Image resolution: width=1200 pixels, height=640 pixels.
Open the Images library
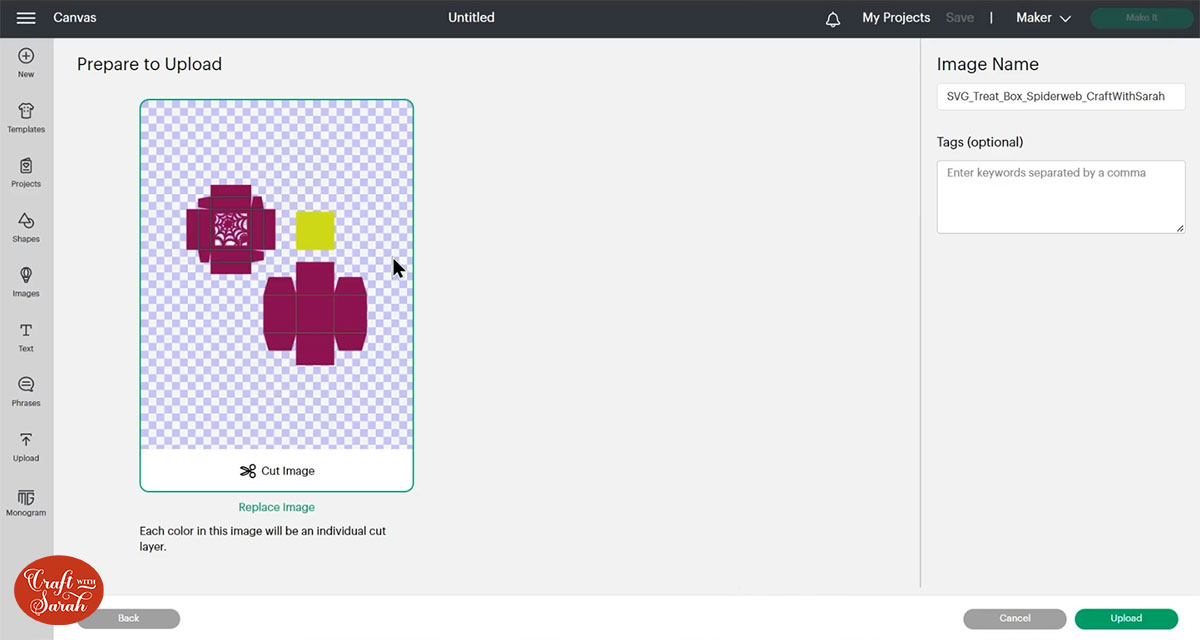(x=26, y=282)
